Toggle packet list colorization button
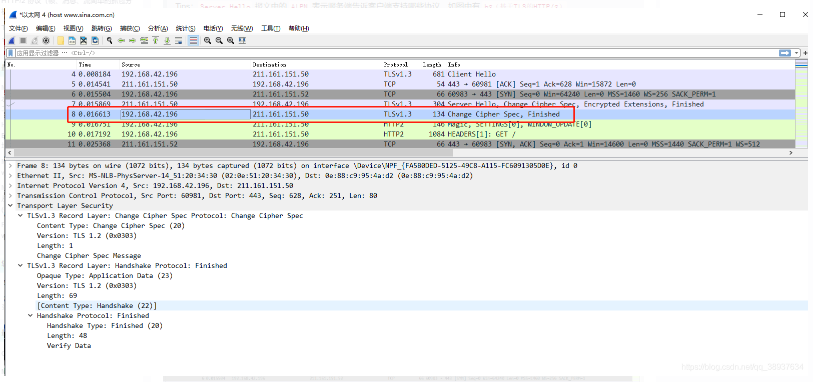 click(193, 40)
